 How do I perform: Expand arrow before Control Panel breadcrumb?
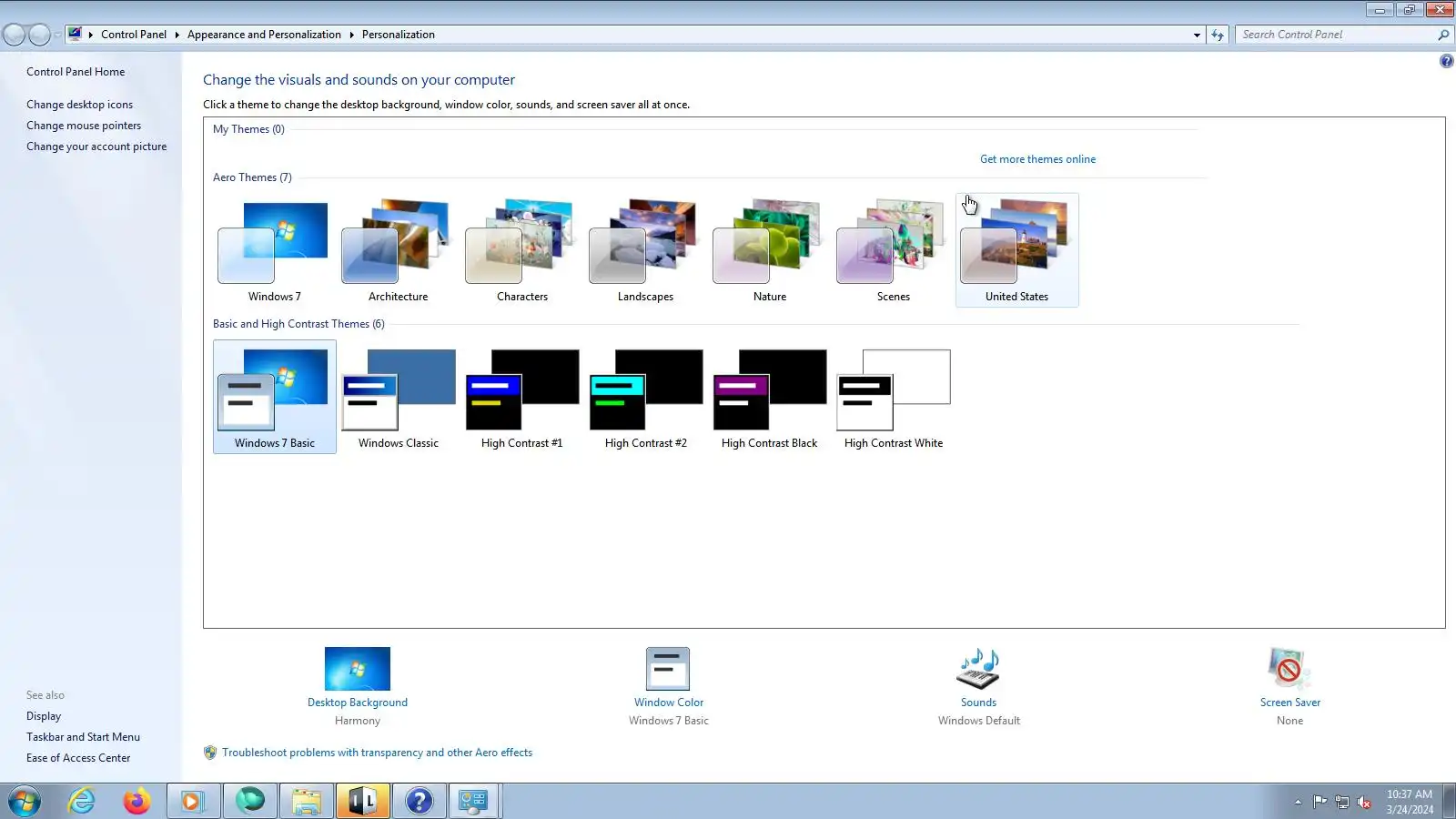pos(91,35)
